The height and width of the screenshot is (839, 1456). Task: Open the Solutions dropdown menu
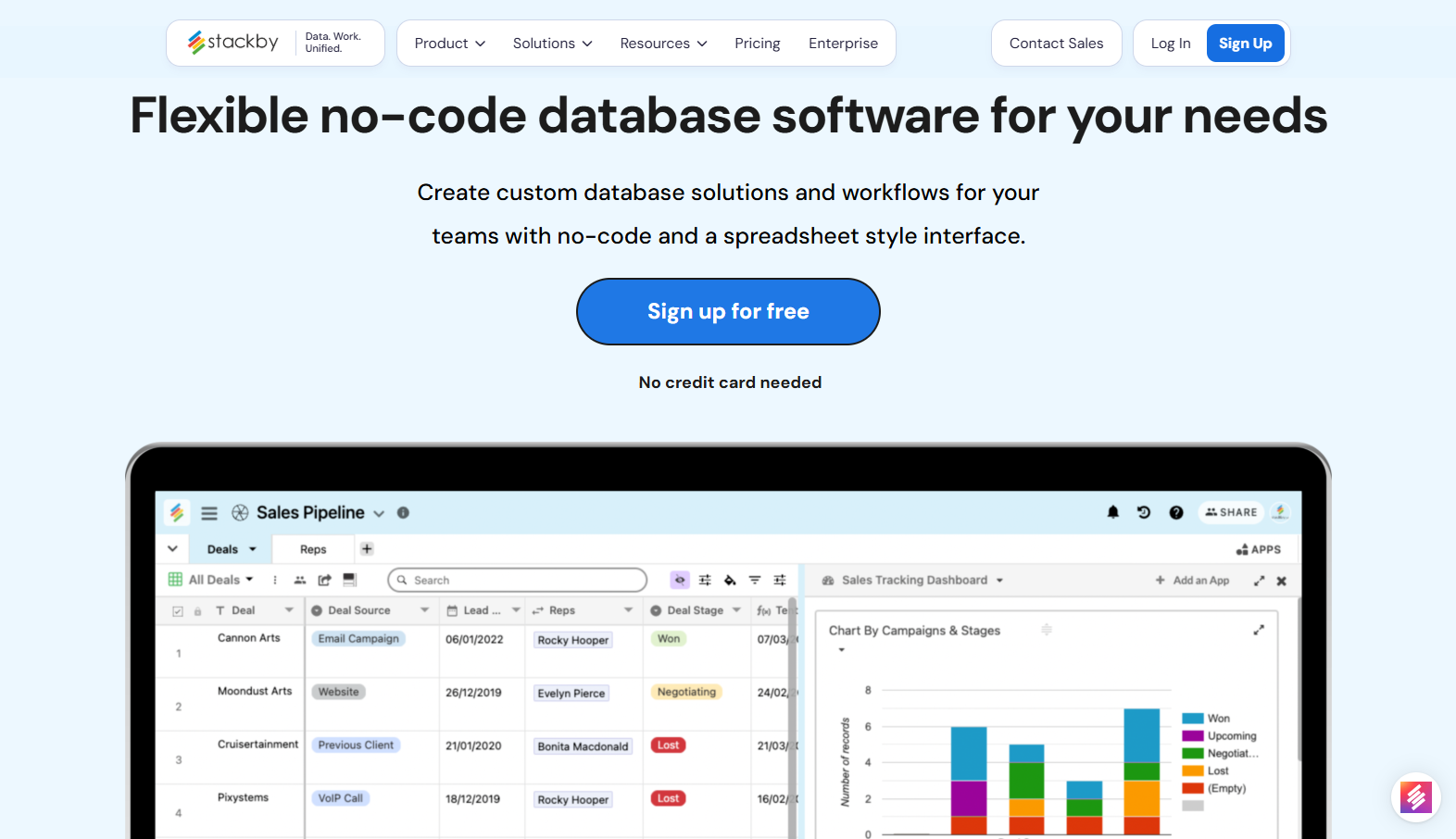(553, 44)
